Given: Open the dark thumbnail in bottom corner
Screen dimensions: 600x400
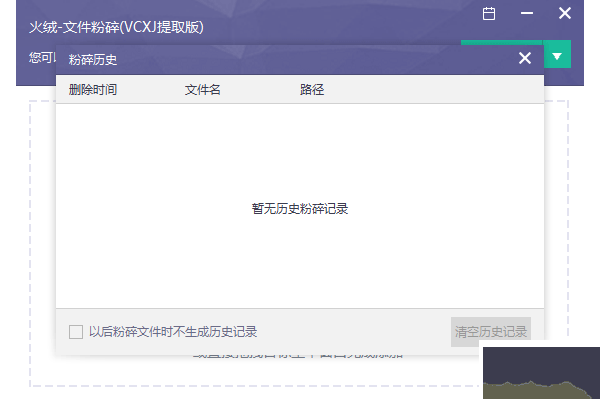Looking at the screenshot, I should pyautogui.click(x=540, y=370).
